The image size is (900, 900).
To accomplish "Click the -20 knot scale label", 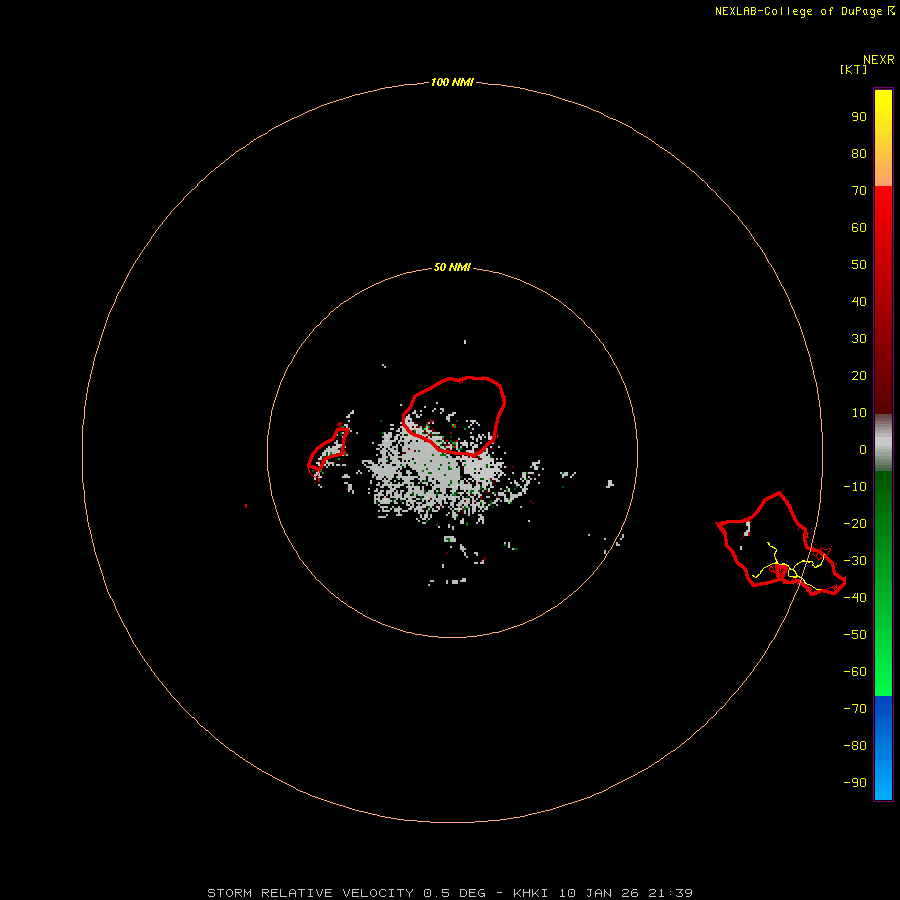I will pos(855,523).
